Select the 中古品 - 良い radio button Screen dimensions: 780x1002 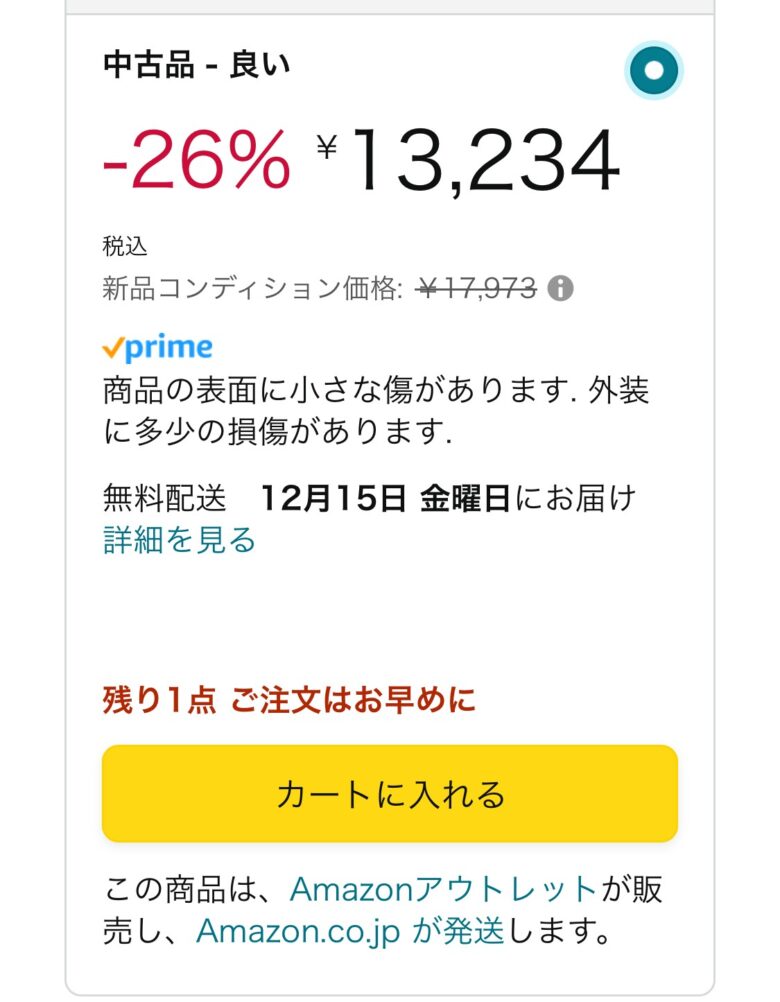tap(654, 71)
